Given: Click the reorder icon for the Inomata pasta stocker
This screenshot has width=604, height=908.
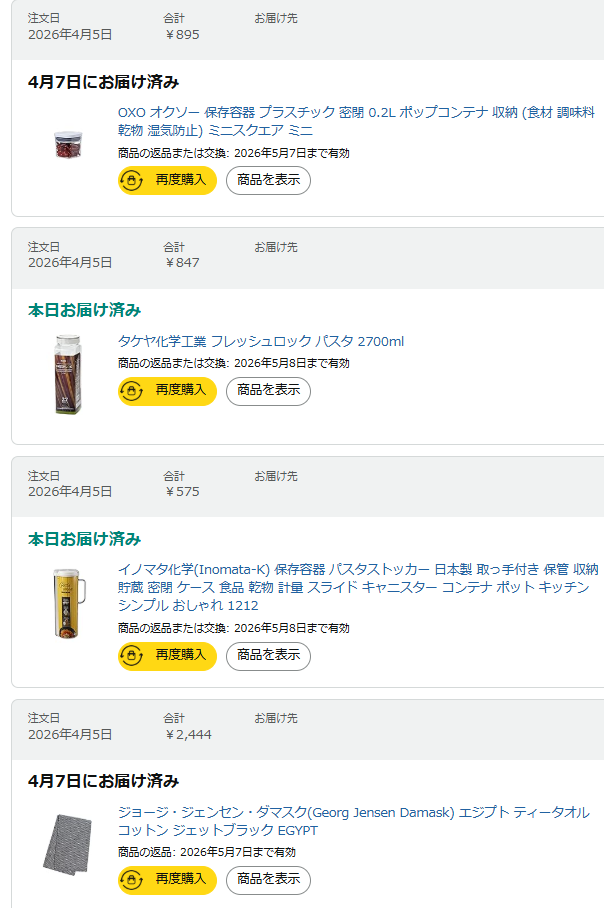Looking at the screenshot, I should (x=132, y=656).
